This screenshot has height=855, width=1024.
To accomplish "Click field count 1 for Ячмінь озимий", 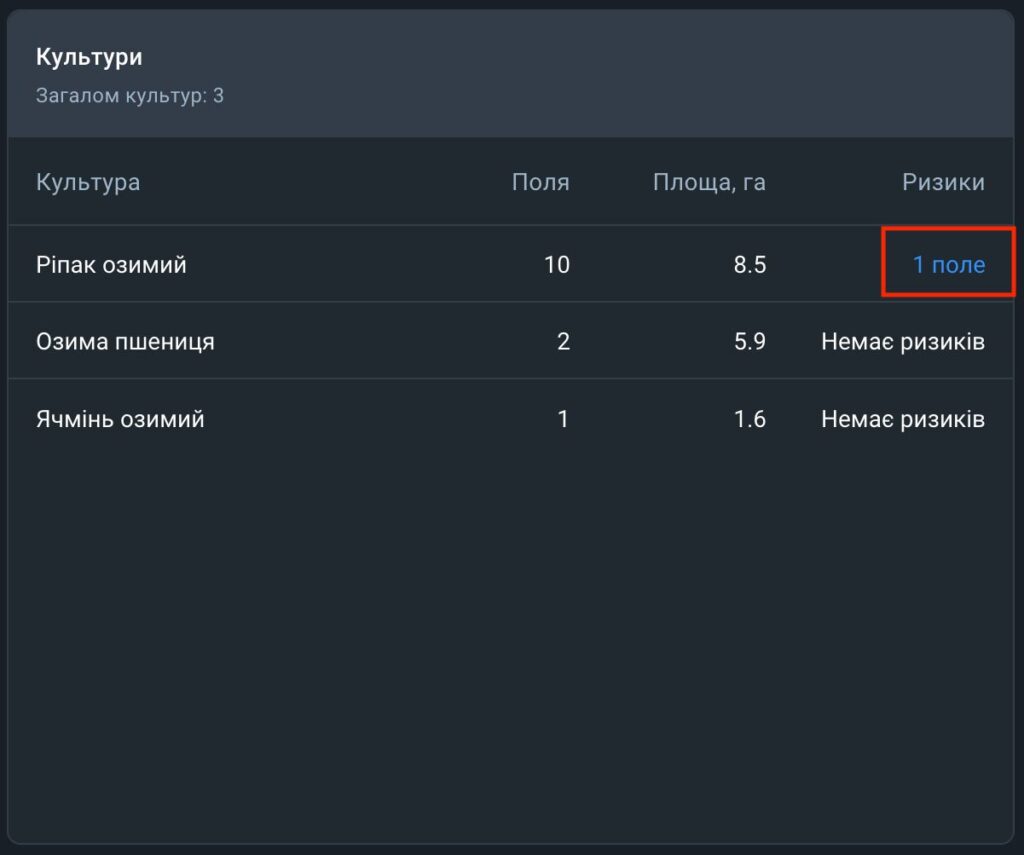I will point(563,419).
